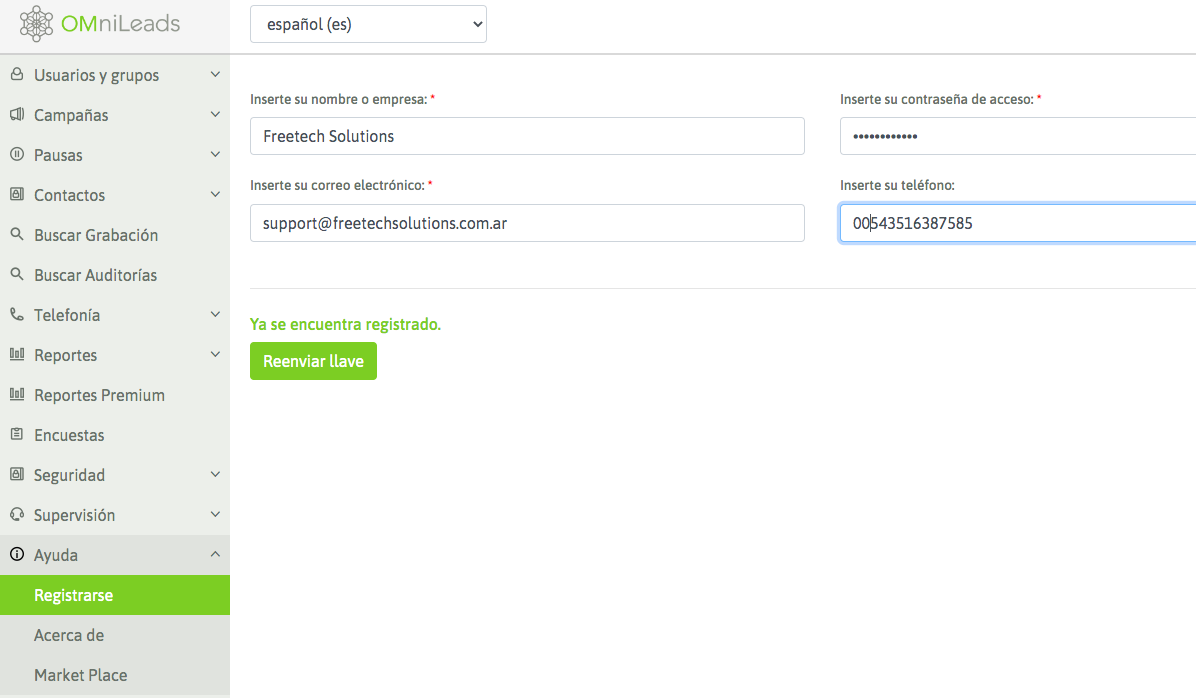This screenshot has width=1196, height=698.
Task: Click the nombre o empresa text field
Action: click(x=527, y=136)
